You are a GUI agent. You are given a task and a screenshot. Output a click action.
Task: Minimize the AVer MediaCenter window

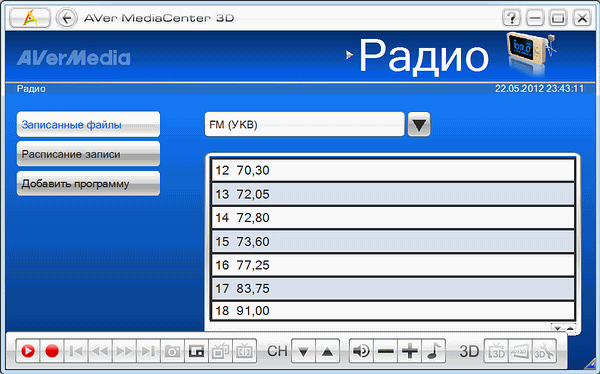535,18
